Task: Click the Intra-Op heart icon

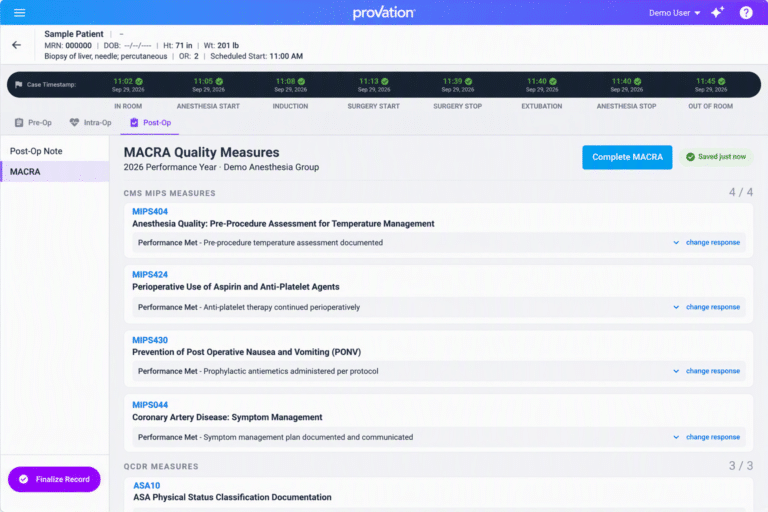Action: [74, 122]
